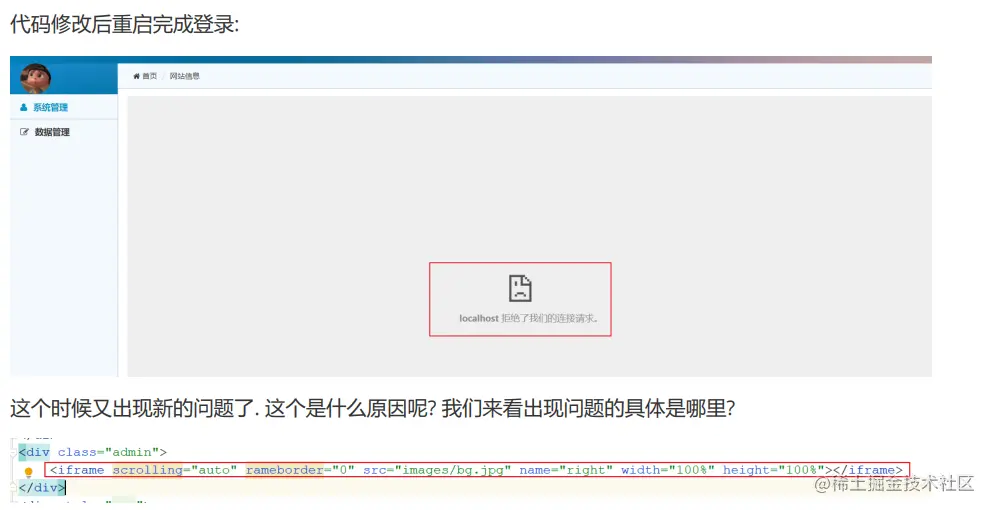This screenshot has width=991, height=510.
Task: Click the sad page error icon
Action: coord(520,288)
